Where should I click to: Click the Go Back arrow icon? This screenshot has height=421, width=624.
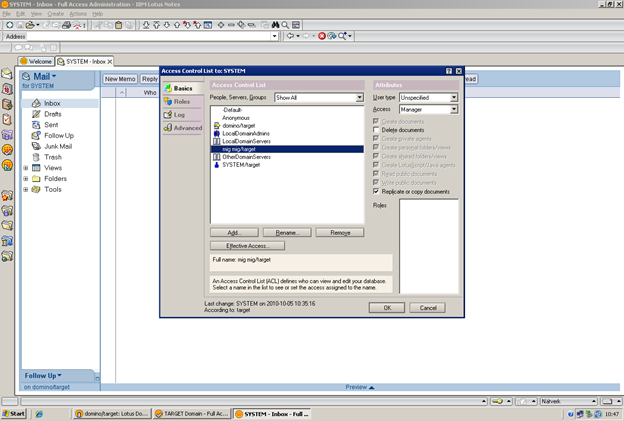point(291,36)
